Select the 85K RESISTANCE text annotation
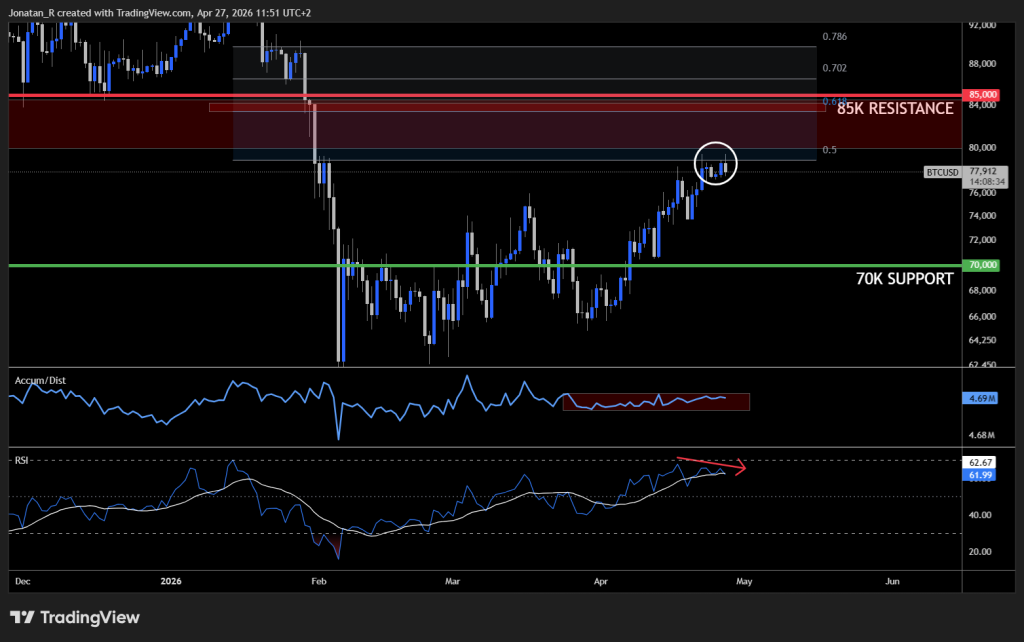The width and height of the screenshot is (1024, 642). coord(895,108)
